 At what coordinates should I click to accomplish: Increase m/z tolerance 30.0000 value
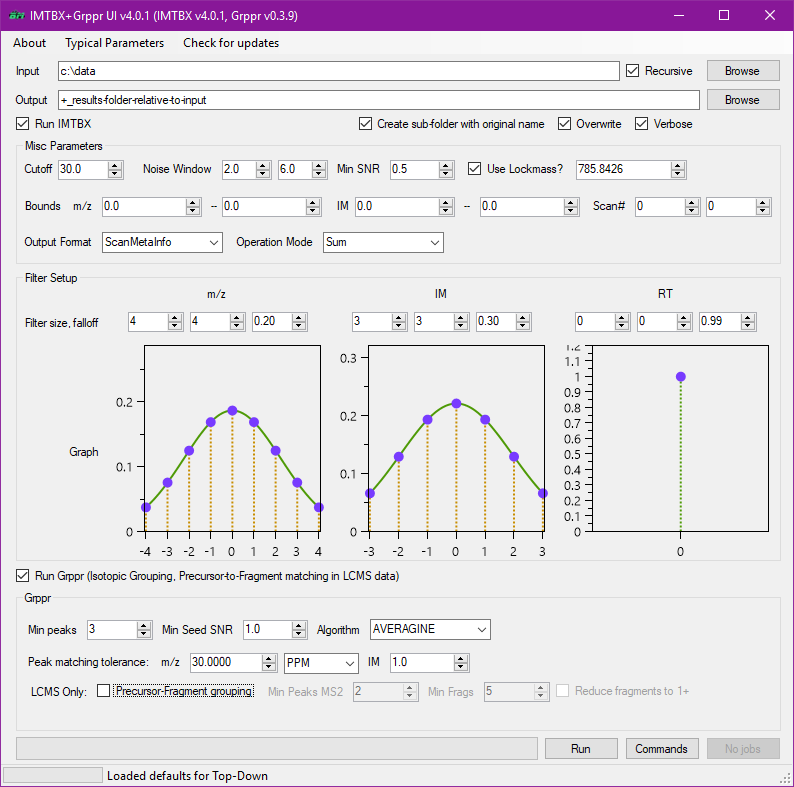(x=269, y=658)
